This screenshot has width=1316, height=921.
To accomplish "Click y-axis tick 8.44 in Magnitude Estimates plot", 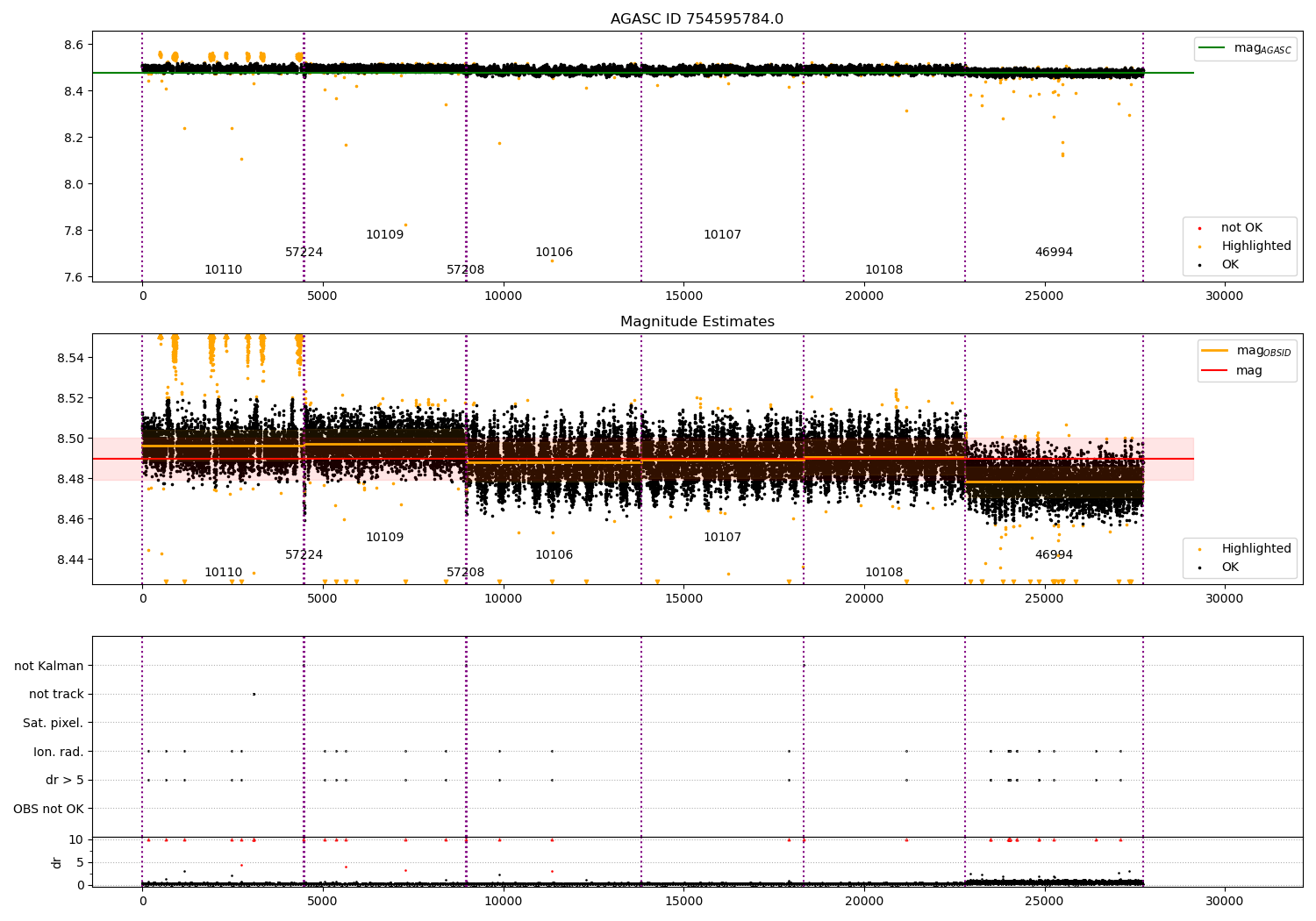I will 70,560.
